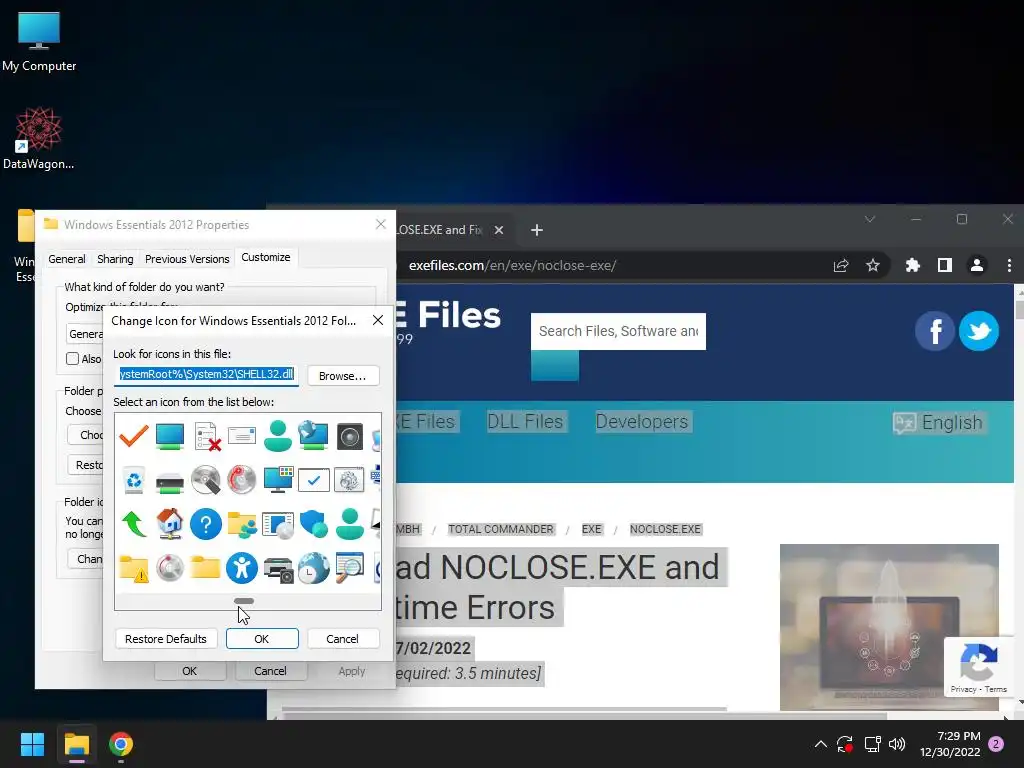This screenshot has height=768, width=1024.
Task: Click Browse... in Change Icon dialog
Action: tap(343, 376)
